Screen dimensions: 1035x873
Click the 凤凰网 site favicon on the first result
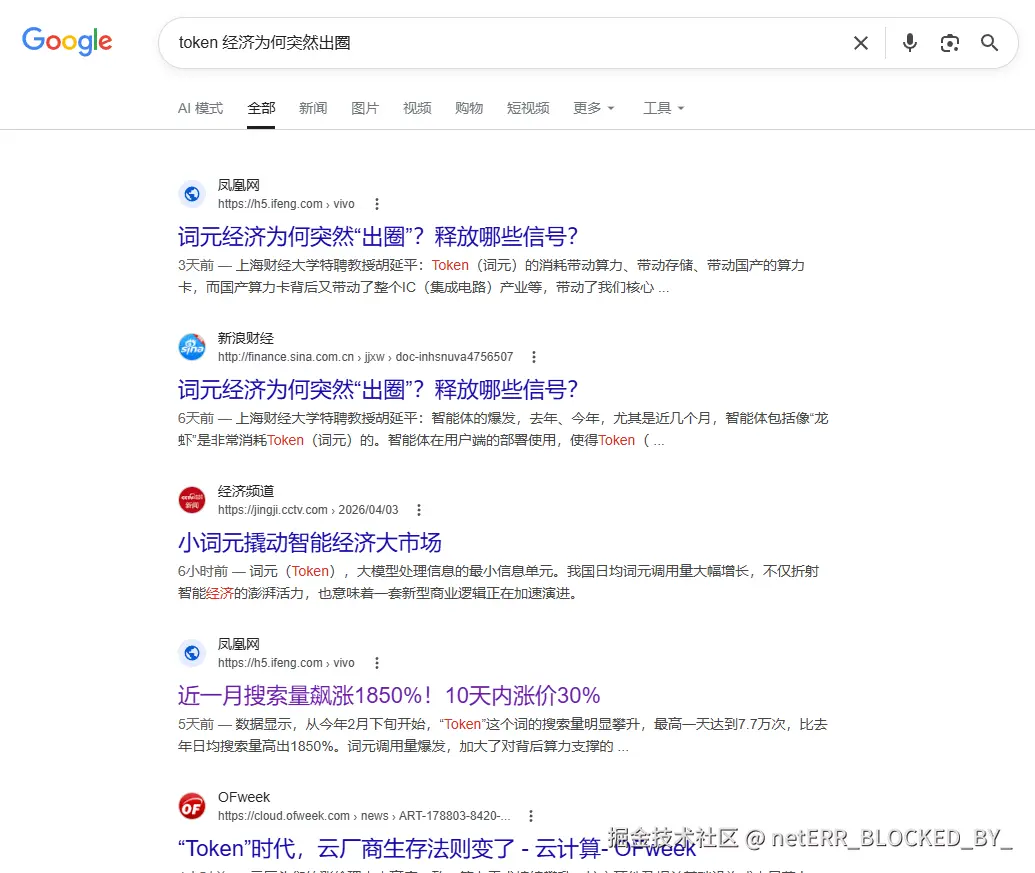pos(191,193)
